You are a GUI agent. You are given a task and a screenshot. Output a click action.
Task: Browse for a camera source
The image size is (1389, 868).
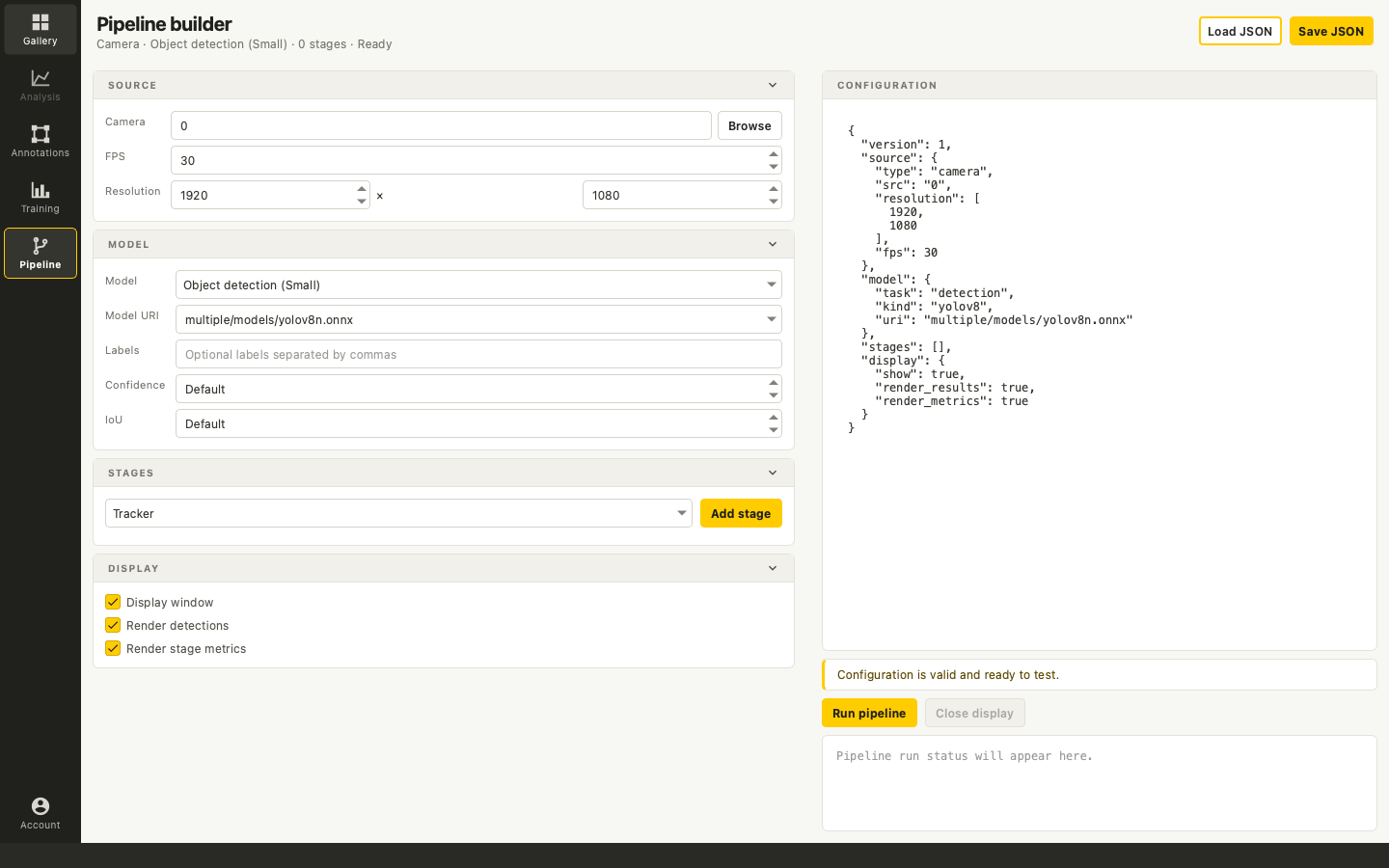[x=749, y=125]
